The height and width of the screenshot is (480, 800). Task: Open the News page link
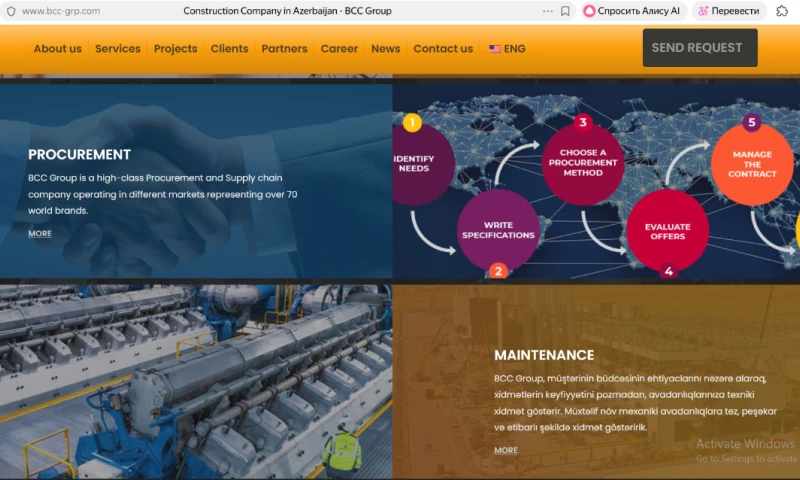(386, 48)
